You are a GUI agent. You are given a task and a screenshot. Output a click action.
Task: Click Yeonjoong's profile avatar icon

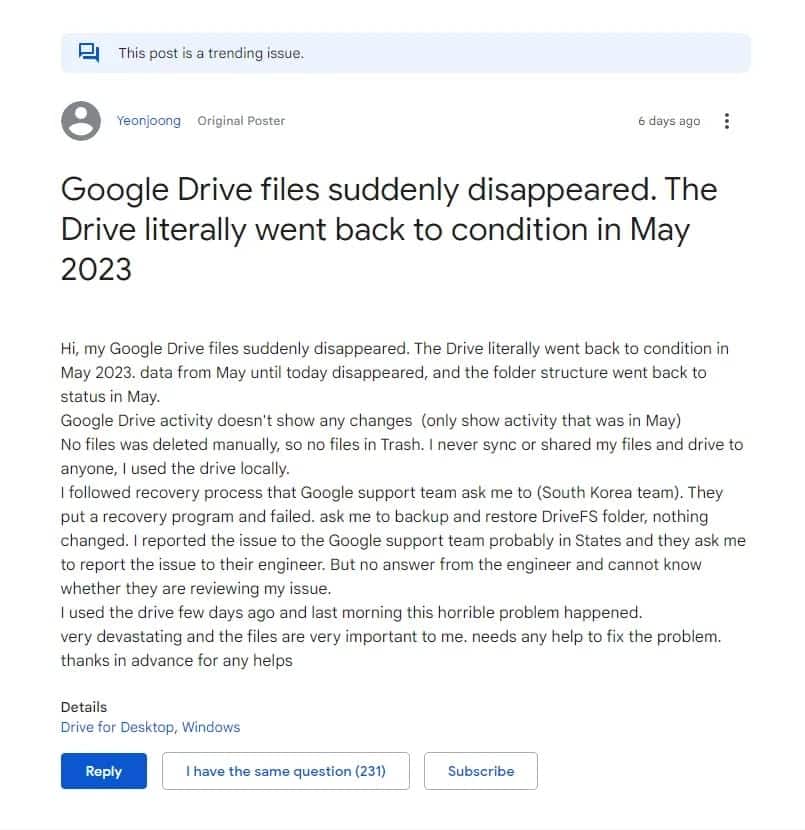81,121
